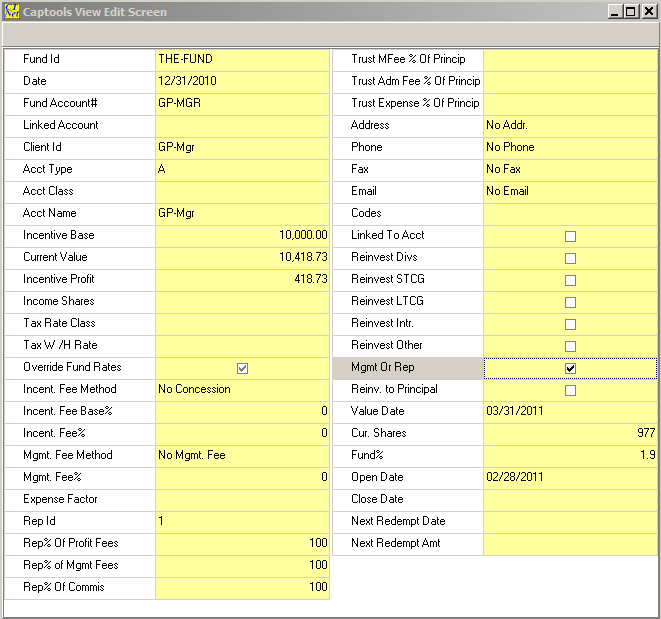Click the Fund Id value field

tap(242, 59)
